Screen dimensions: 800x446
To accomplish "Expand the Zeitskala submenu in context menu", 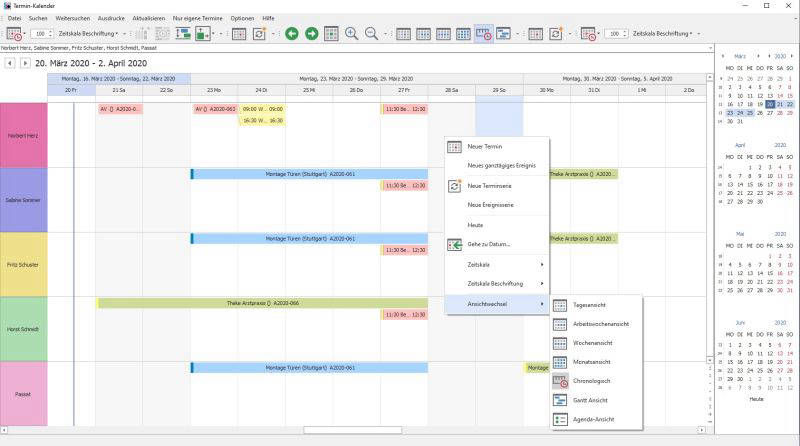I will click(496, 264).
